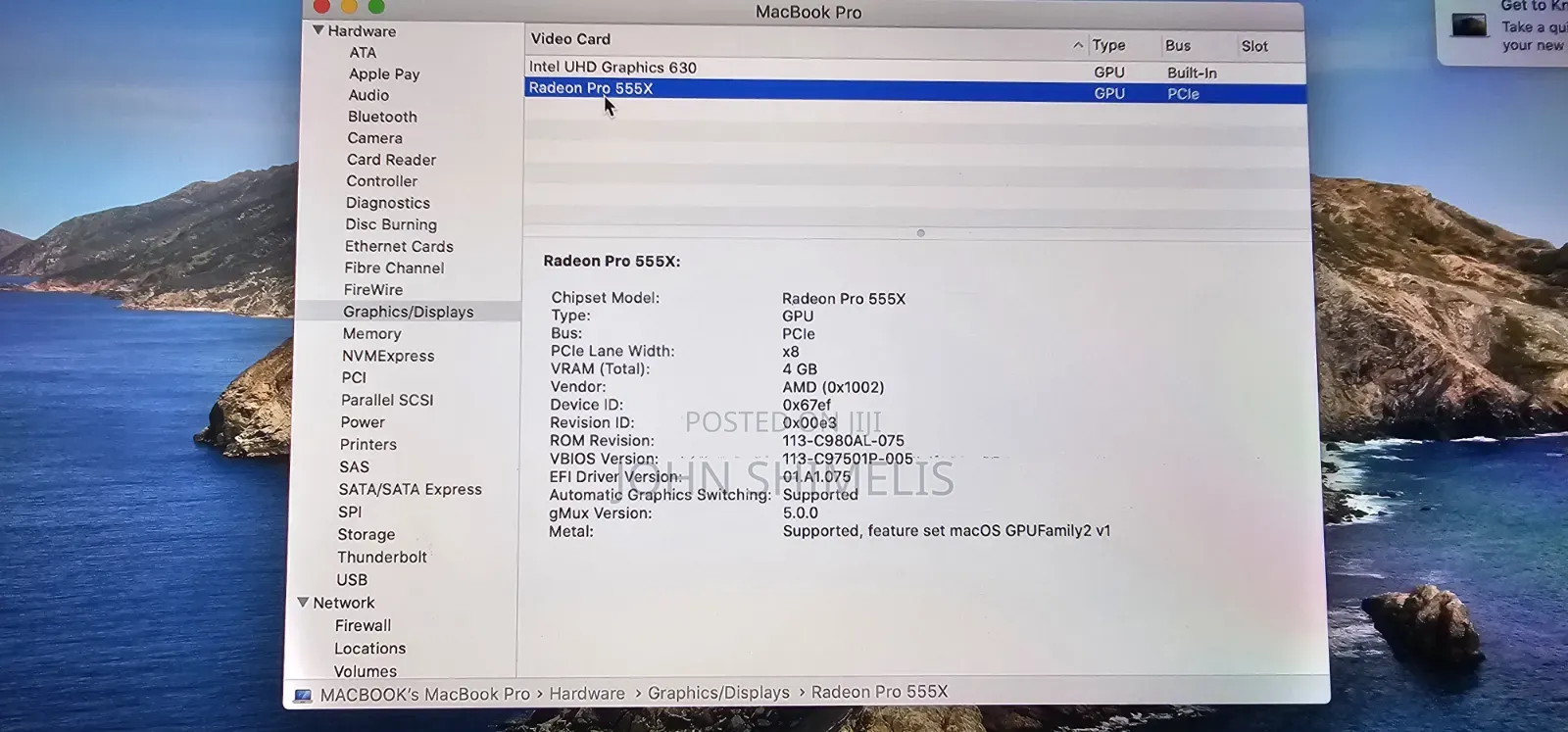Sort by the Type column header
The width and height of the screenshot is (1568, 732).
tap(1108, 45)
